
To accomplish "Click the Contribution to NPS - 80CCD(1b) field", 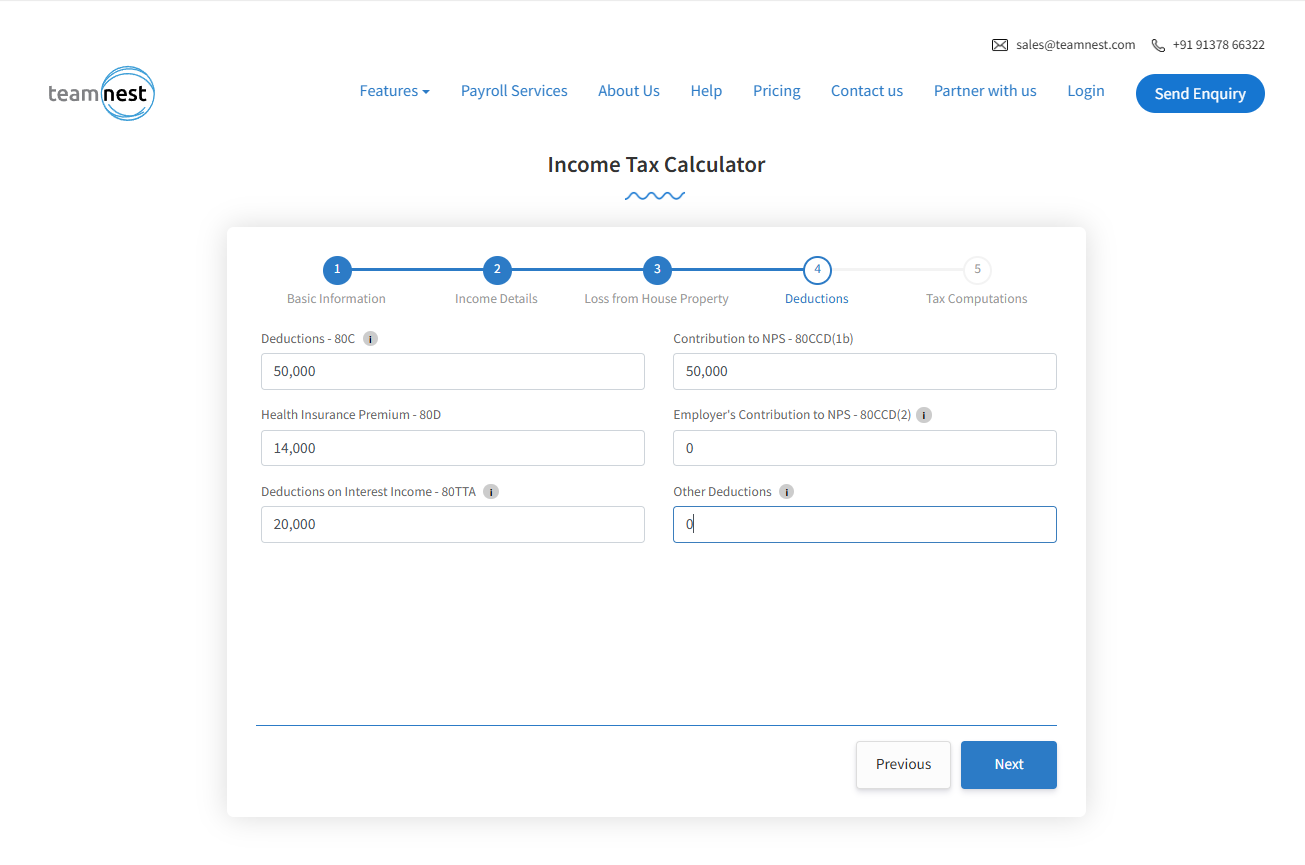I will [864, 371].
